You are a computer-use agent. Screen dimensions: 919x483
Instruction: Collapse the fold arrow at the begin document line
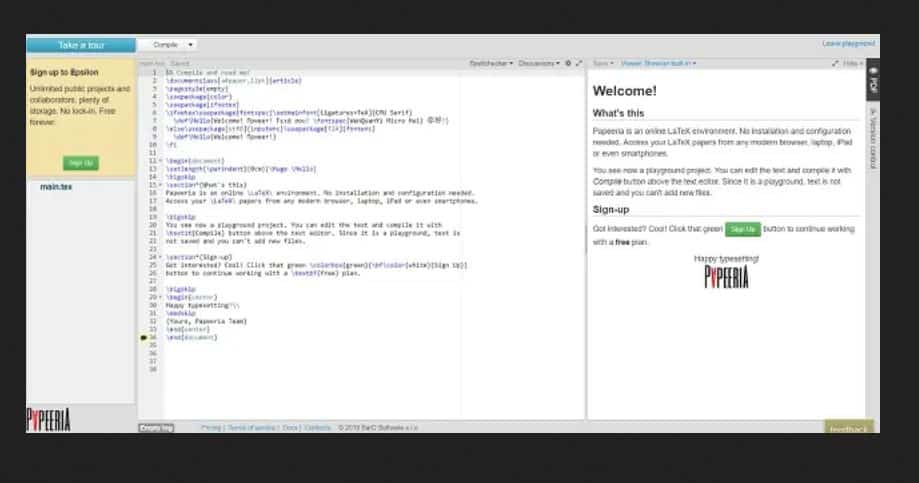coord(161,161)
